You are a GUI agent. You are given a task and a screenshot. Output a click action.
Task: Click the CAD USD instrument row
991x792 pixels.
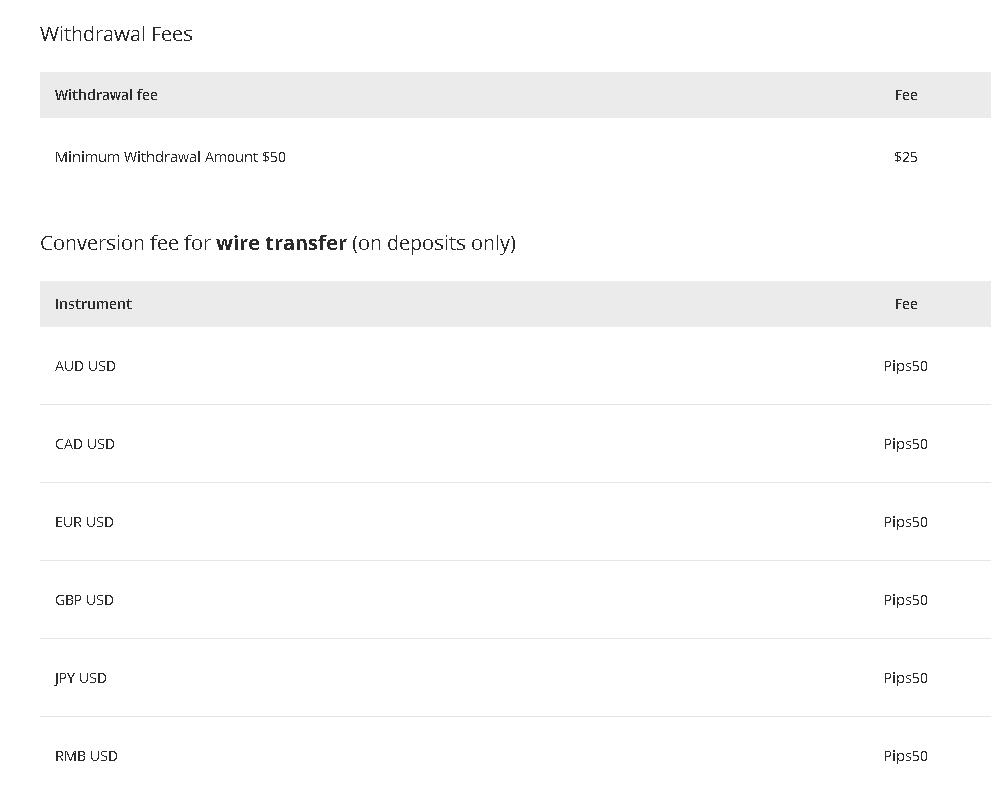[x=515, y=444]
